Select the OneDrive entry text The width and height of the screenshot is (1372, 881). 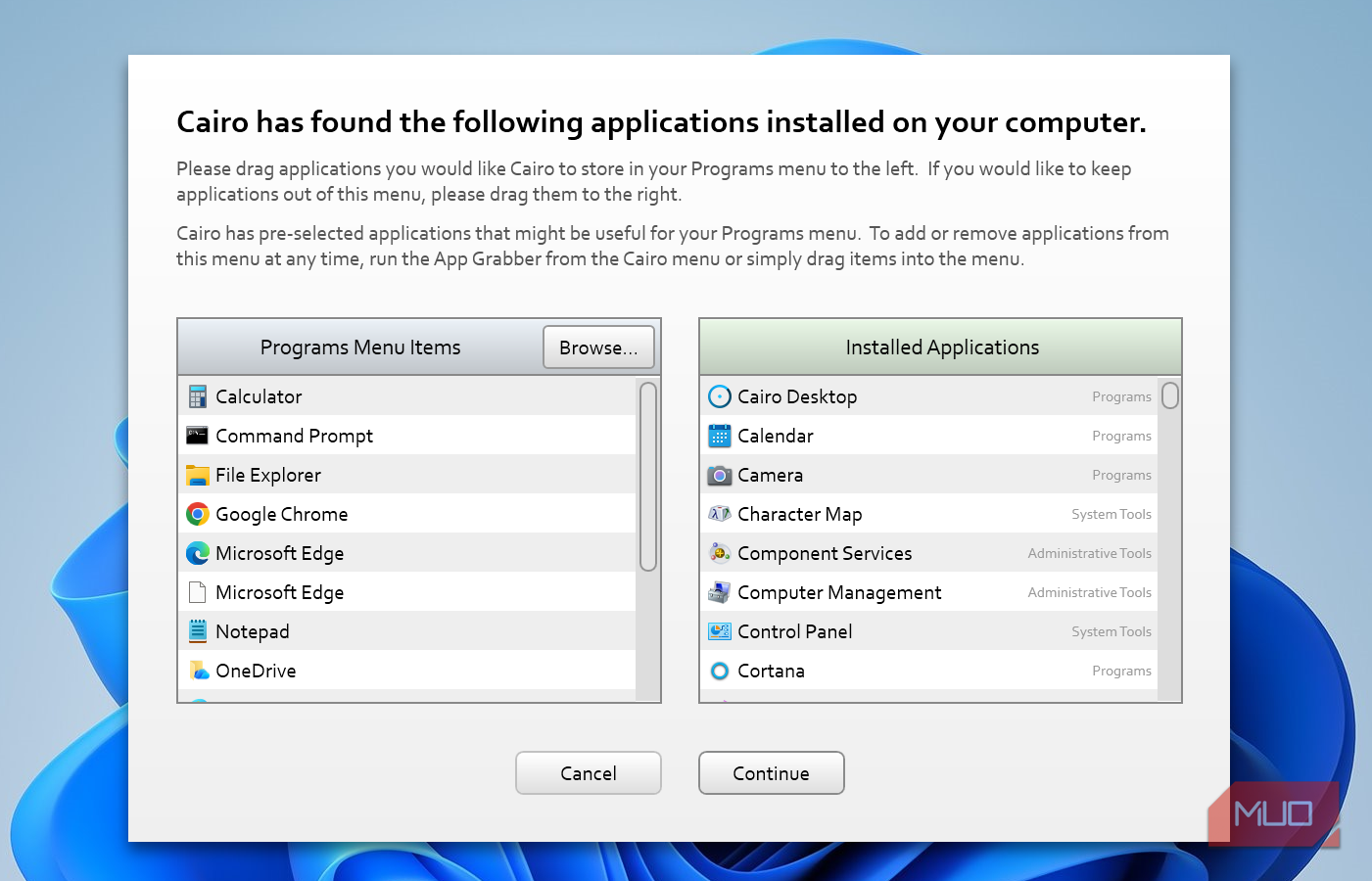[x=256, y=671]
